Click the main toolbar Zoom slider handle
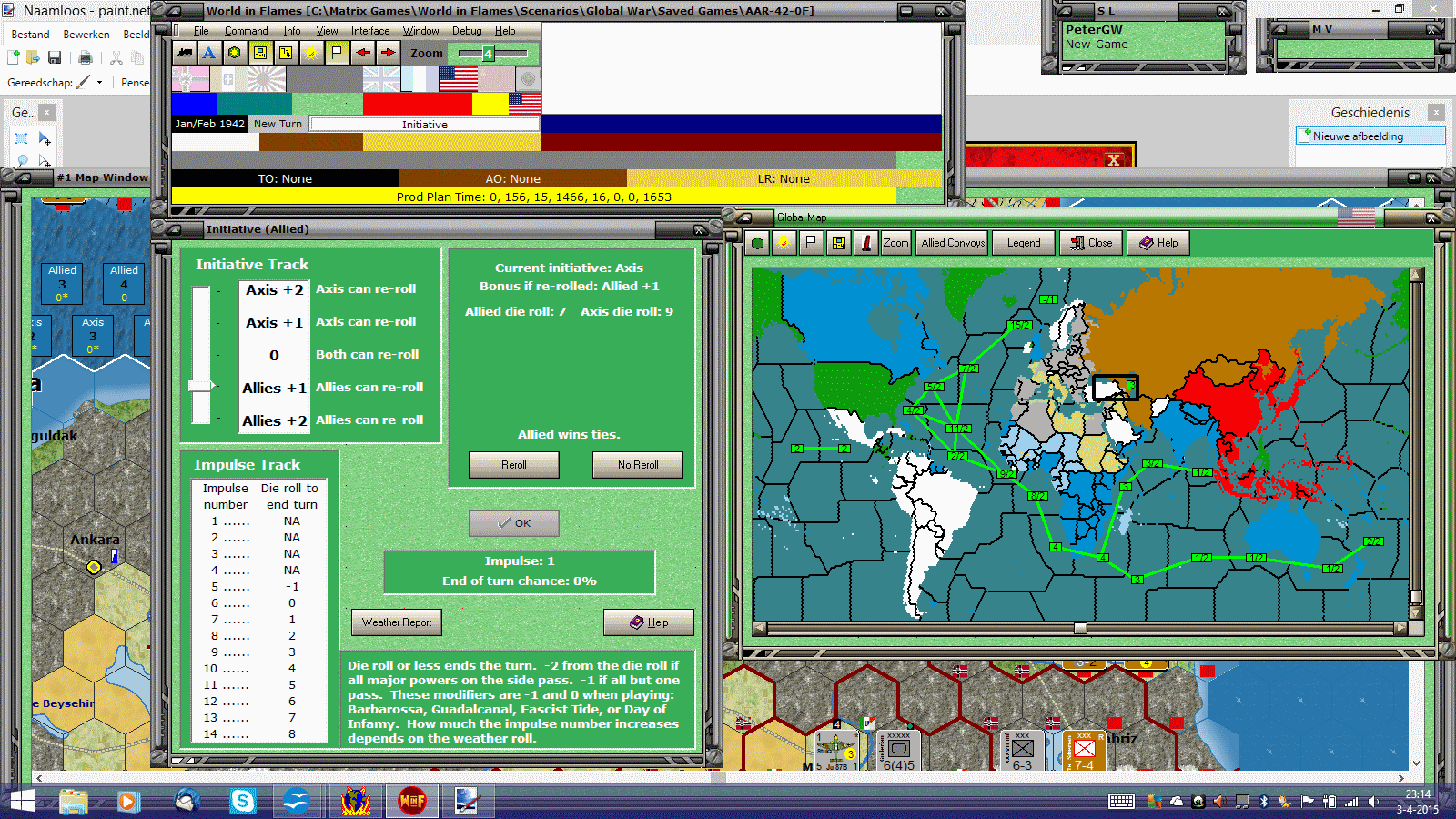Image resolution: width=1456 pixels, height=819 pixels. 488,54
